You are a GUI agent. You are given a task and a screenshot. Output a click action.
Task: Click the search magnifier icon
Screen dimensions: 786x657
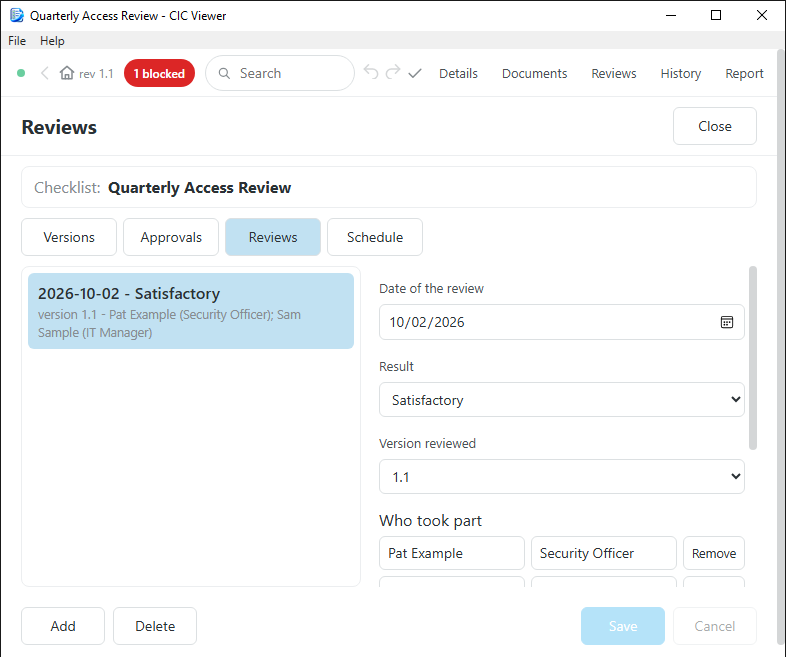click(x=224, y=73)
